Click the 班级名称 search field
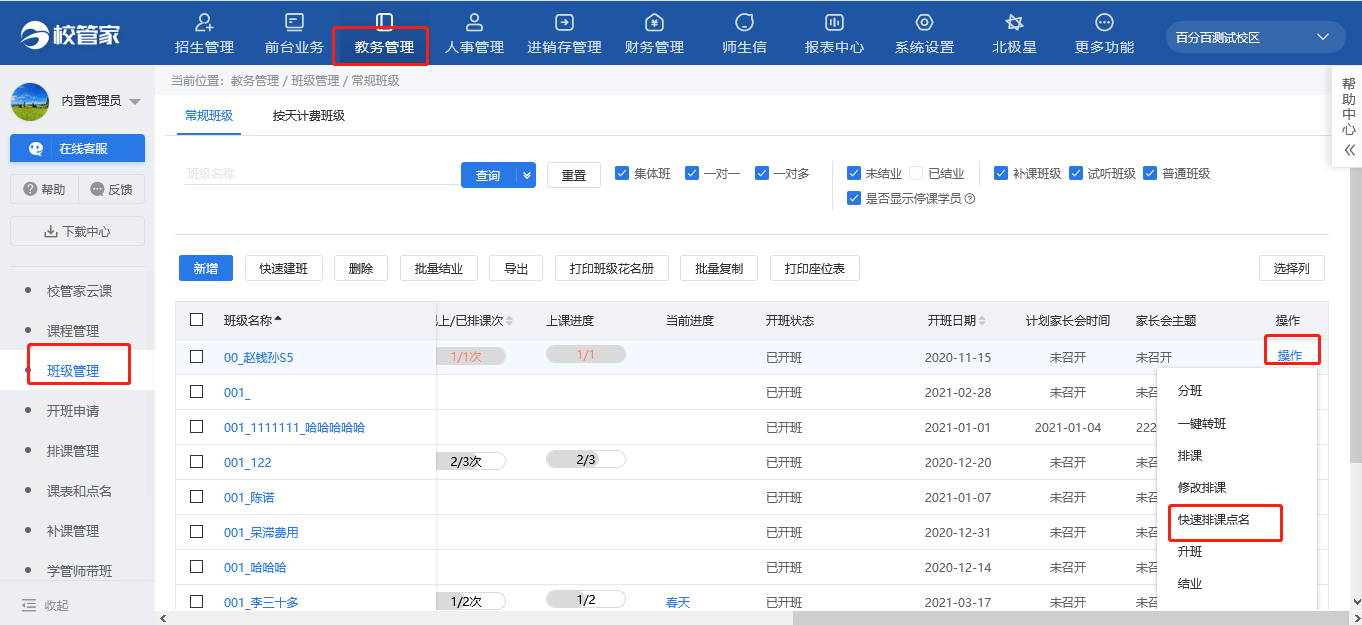 click(x=318, y=173)
